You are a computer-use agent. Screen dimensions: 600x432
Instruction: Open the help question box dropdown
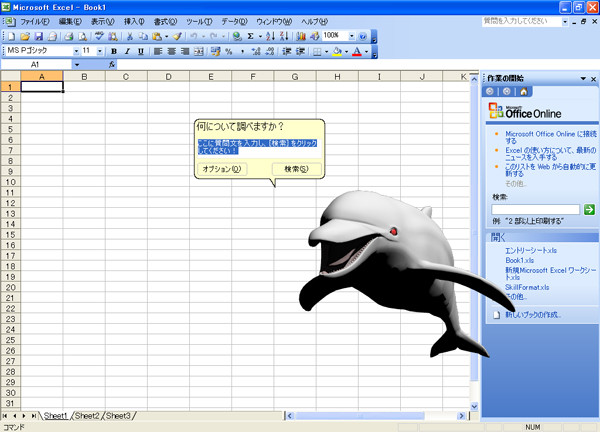[x=565, y=22]
